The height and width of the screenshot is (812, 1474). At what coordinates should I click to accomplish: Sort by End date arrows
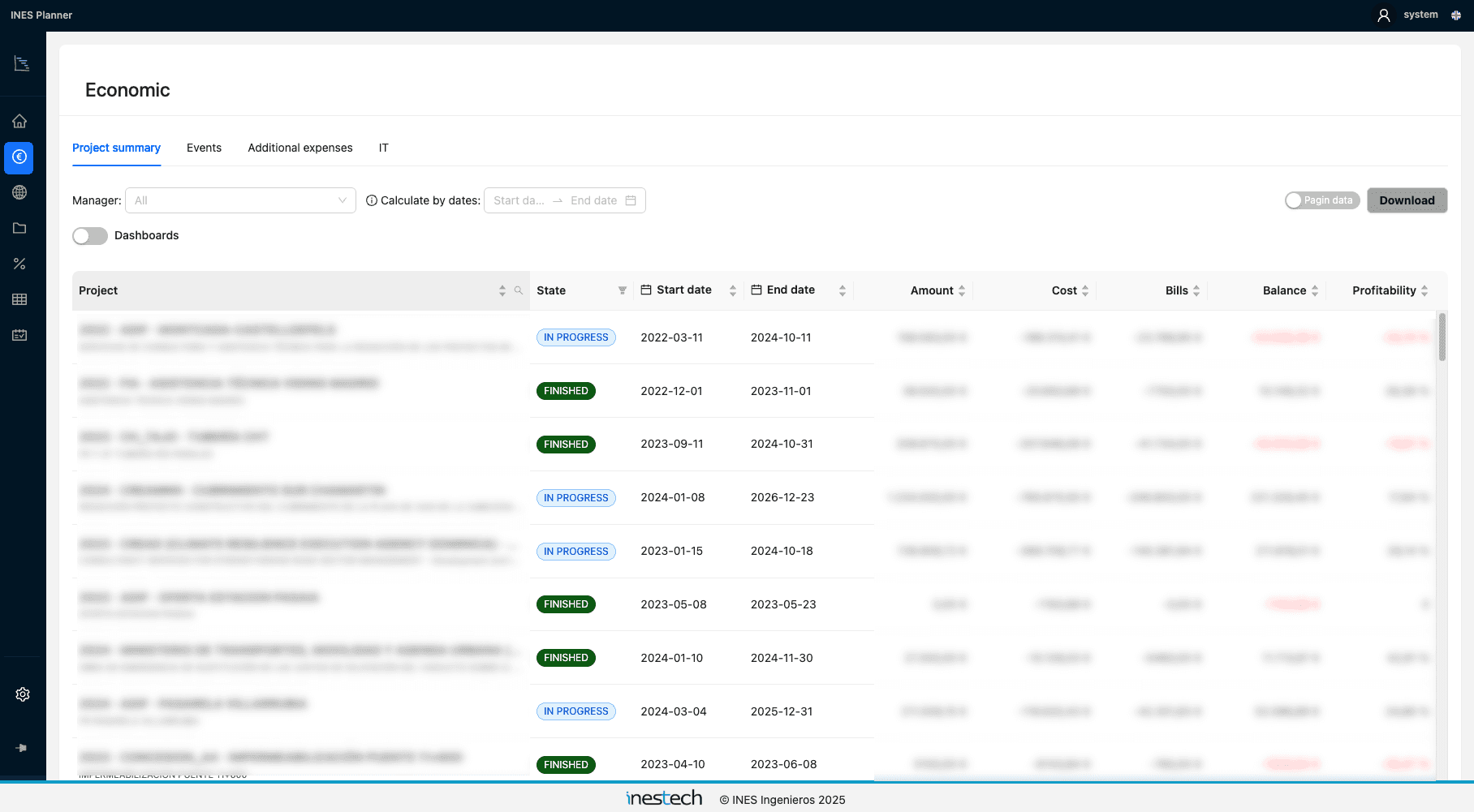point(843,290)
